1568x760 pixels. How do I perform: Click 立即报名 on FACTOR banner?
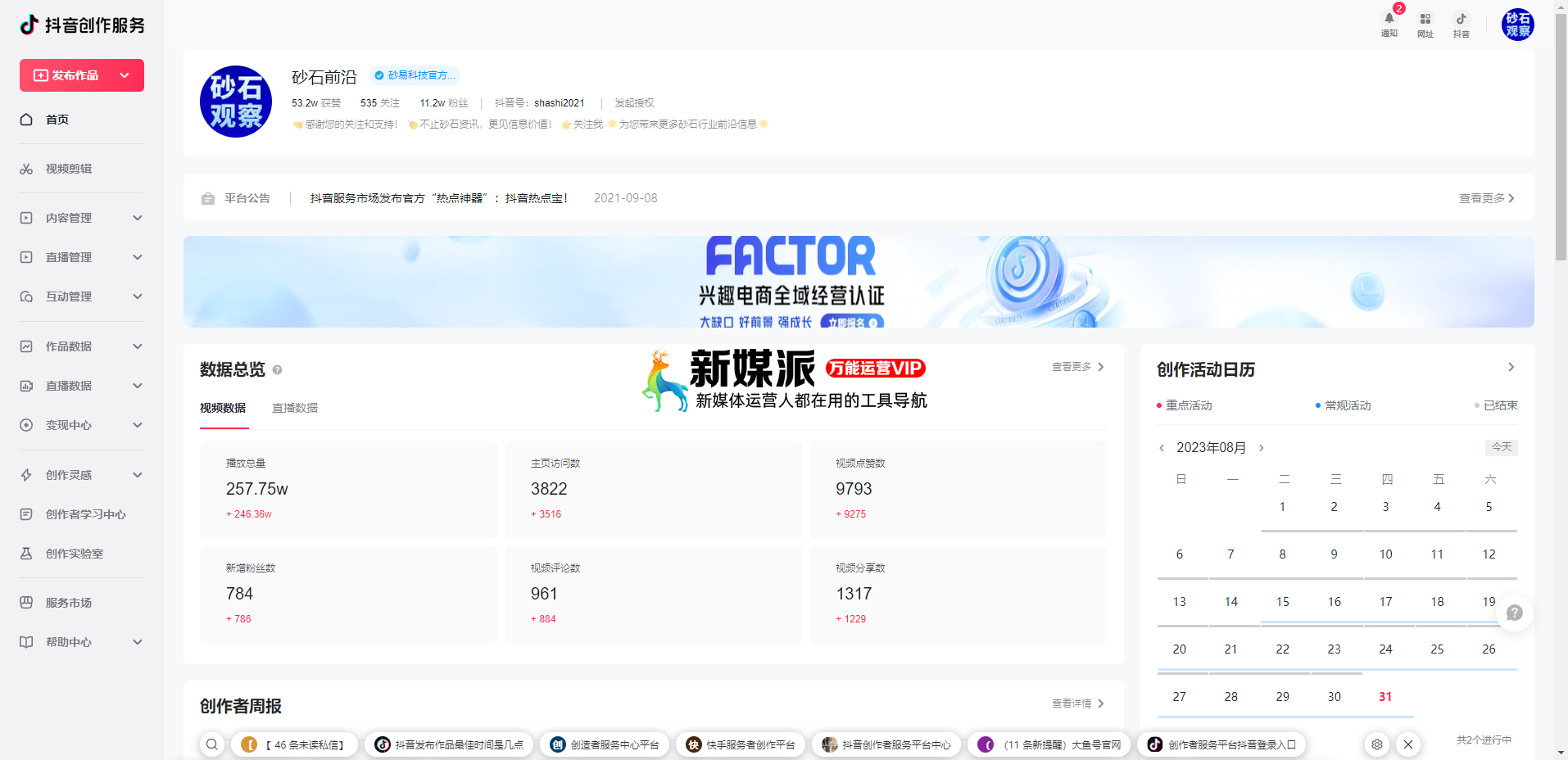pyautogui.click(x=852, y=322)
